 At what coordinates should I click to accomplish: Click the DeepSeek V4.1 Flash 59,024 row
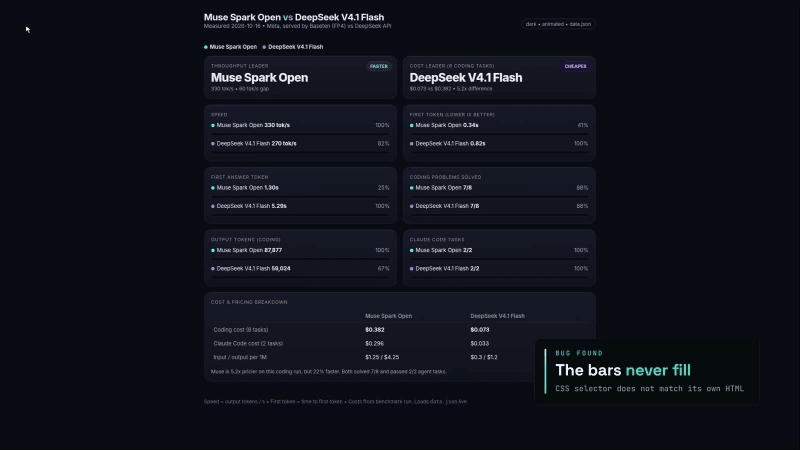coord(300,268)
